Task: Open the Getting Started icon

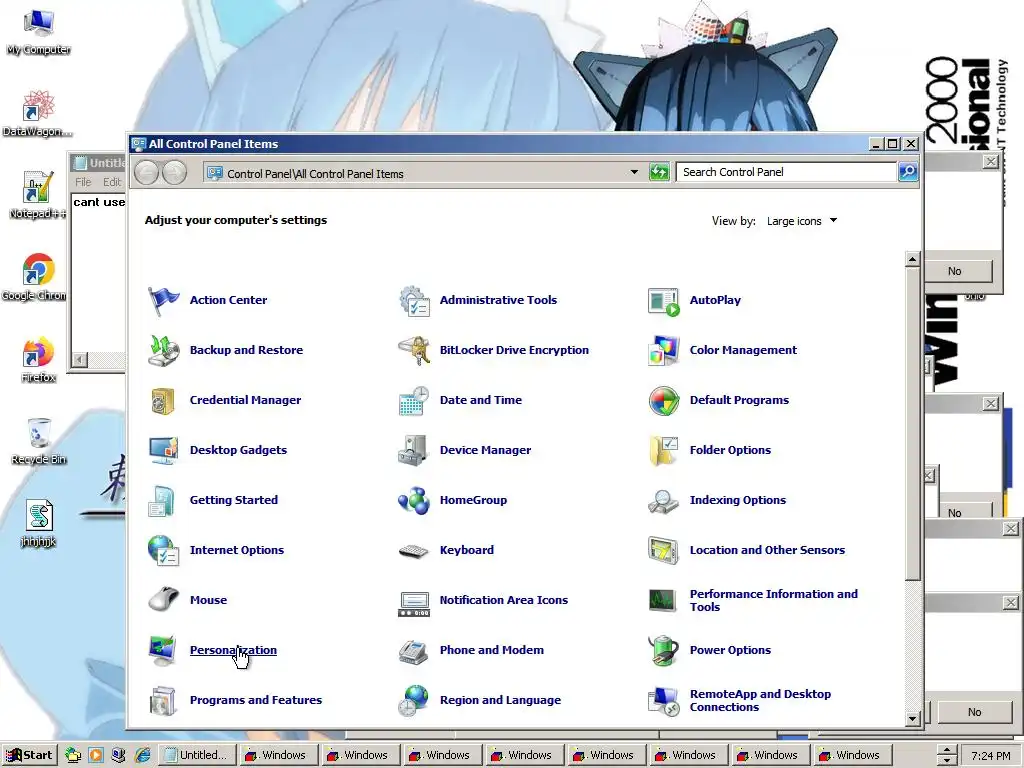Action: coord(163,501)
